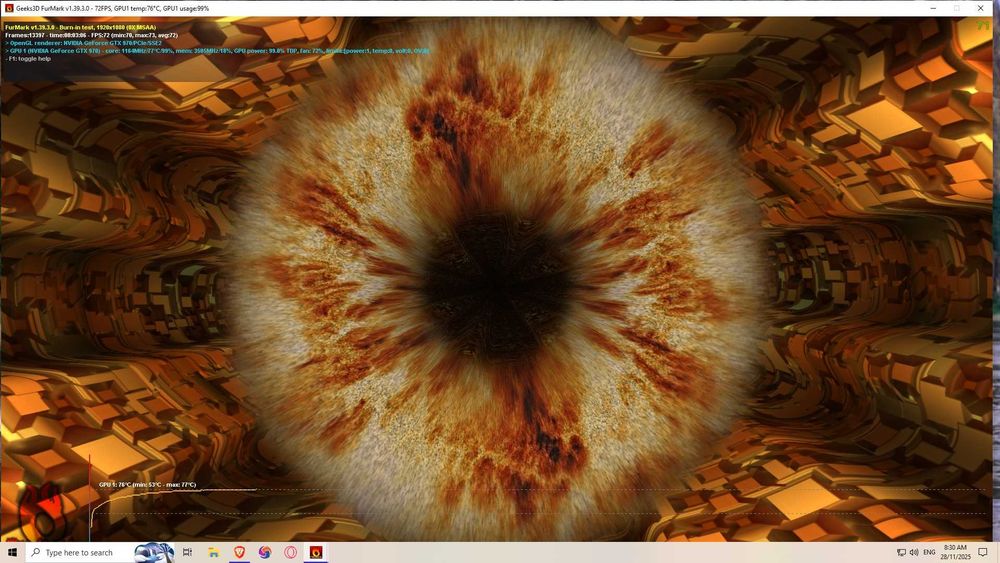Open Task View from the taskbar
This screenshot has height=563, width=1000.
(188, 552)
